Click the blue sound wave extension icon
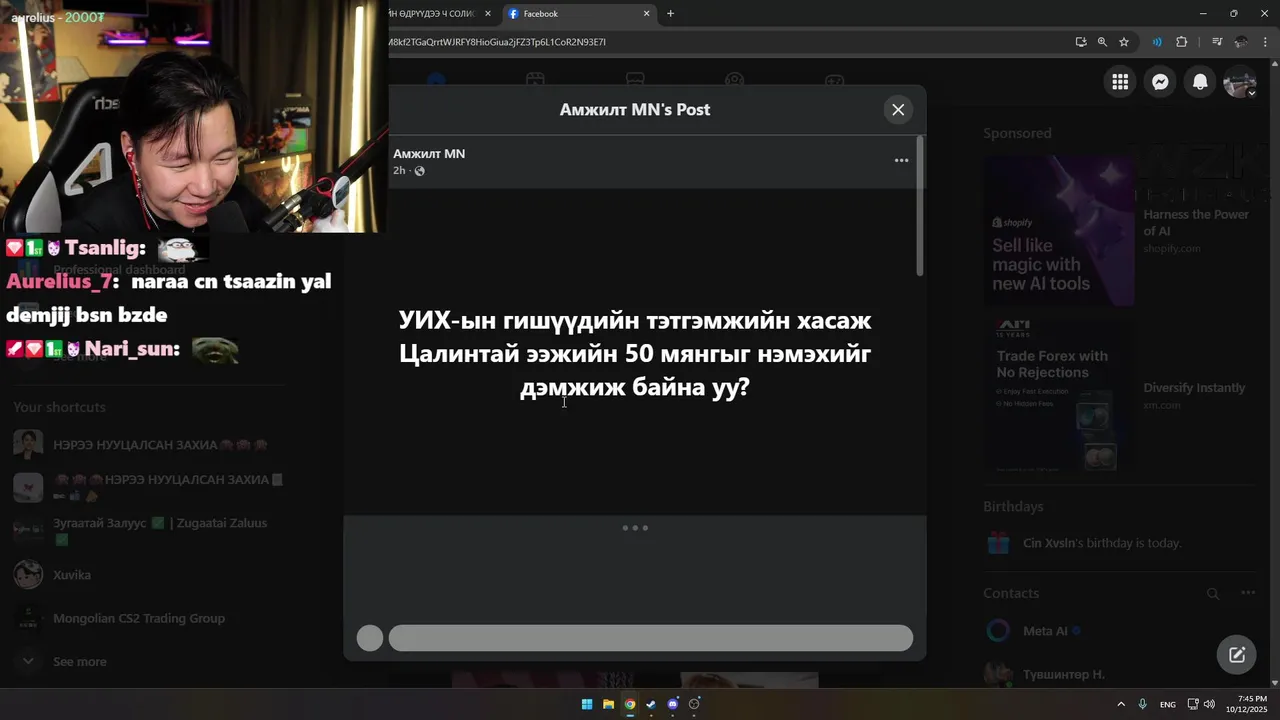 point(1157,42)
